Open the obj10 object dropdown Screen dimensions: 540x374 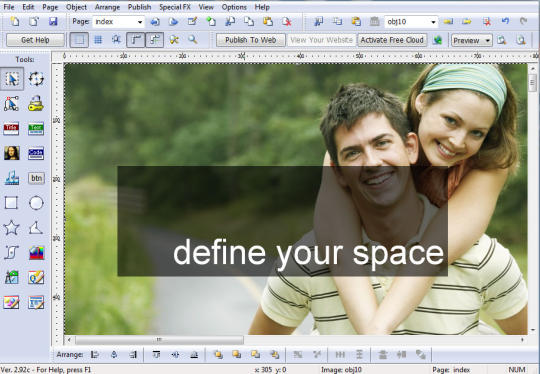(x=433, y=22)
